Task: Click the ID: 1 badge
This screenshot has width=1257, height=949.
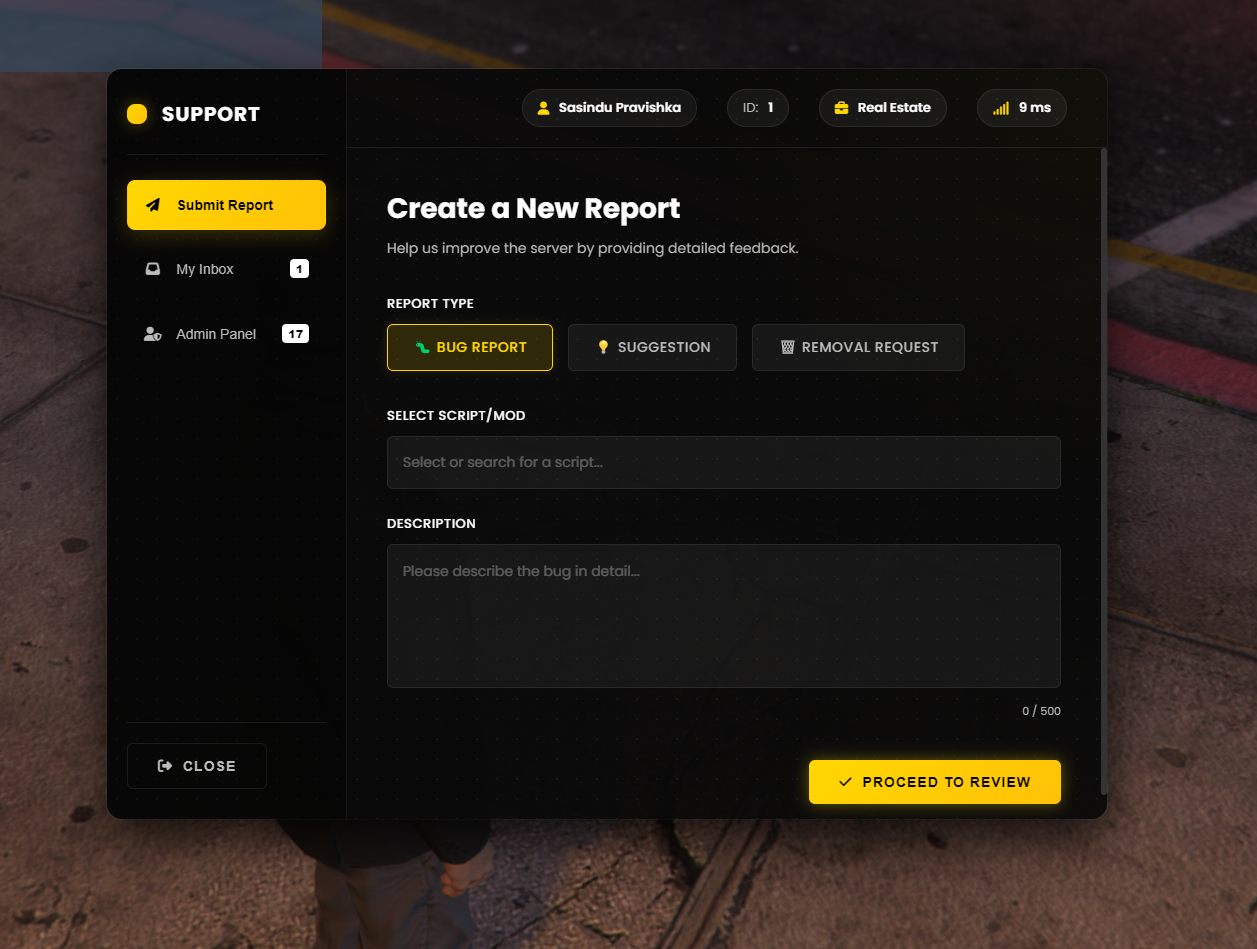Action: coord(758,108)
